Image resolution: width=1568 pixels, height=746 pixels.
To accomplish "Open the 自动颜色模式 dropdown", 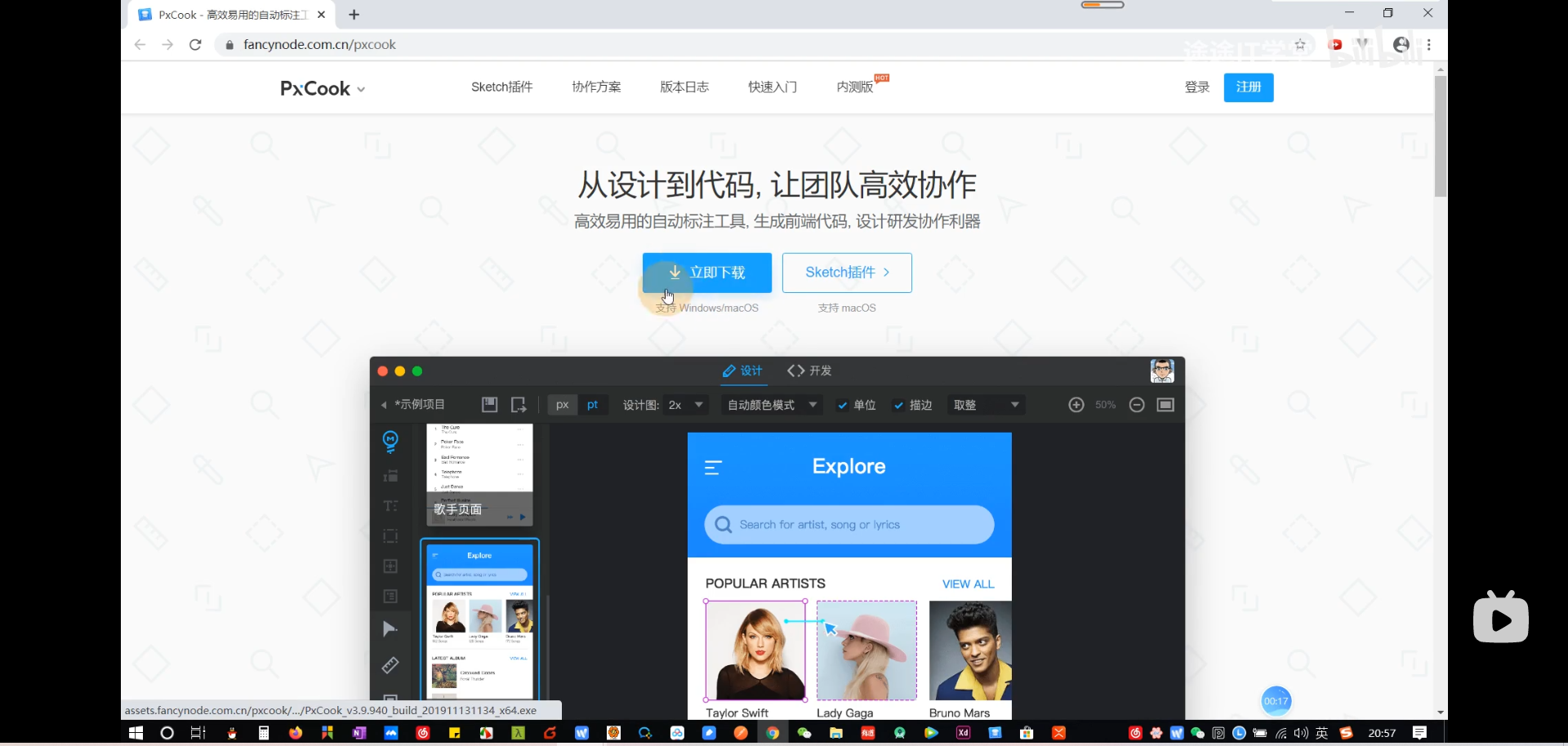I will (x=772, y=405).
